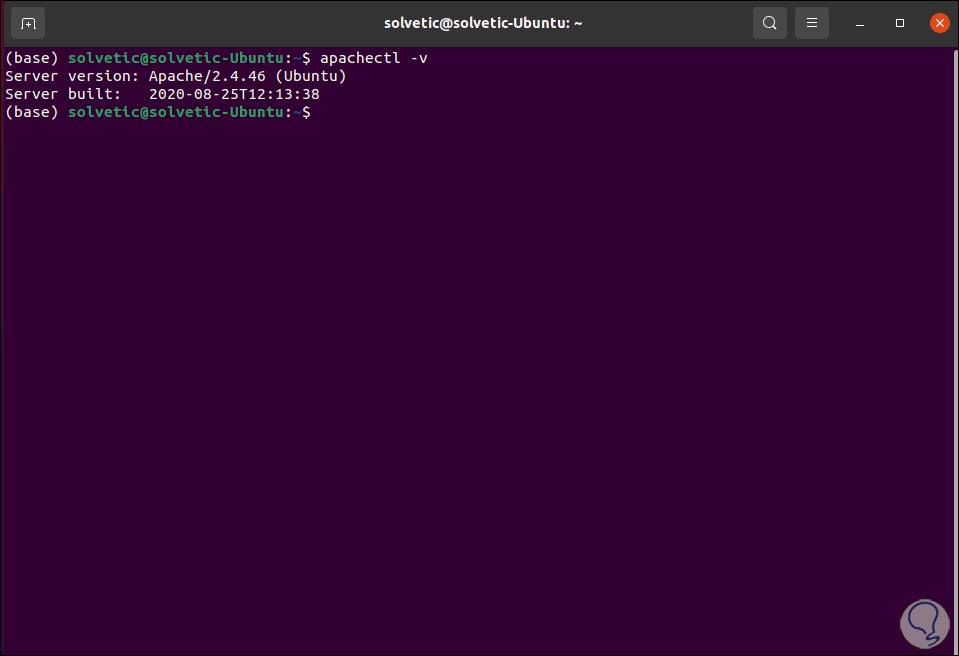Maximize the terminal window
Image resolution: width=959 pixels, height=656 pixels.
click(x=900, y=23)
